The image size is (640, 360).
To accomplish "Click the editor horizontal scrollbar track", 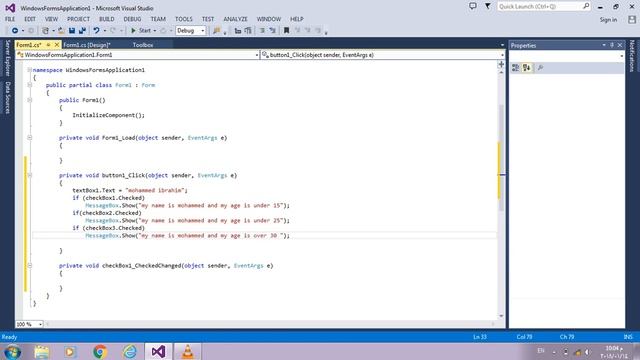I will (x=269, y=324).
